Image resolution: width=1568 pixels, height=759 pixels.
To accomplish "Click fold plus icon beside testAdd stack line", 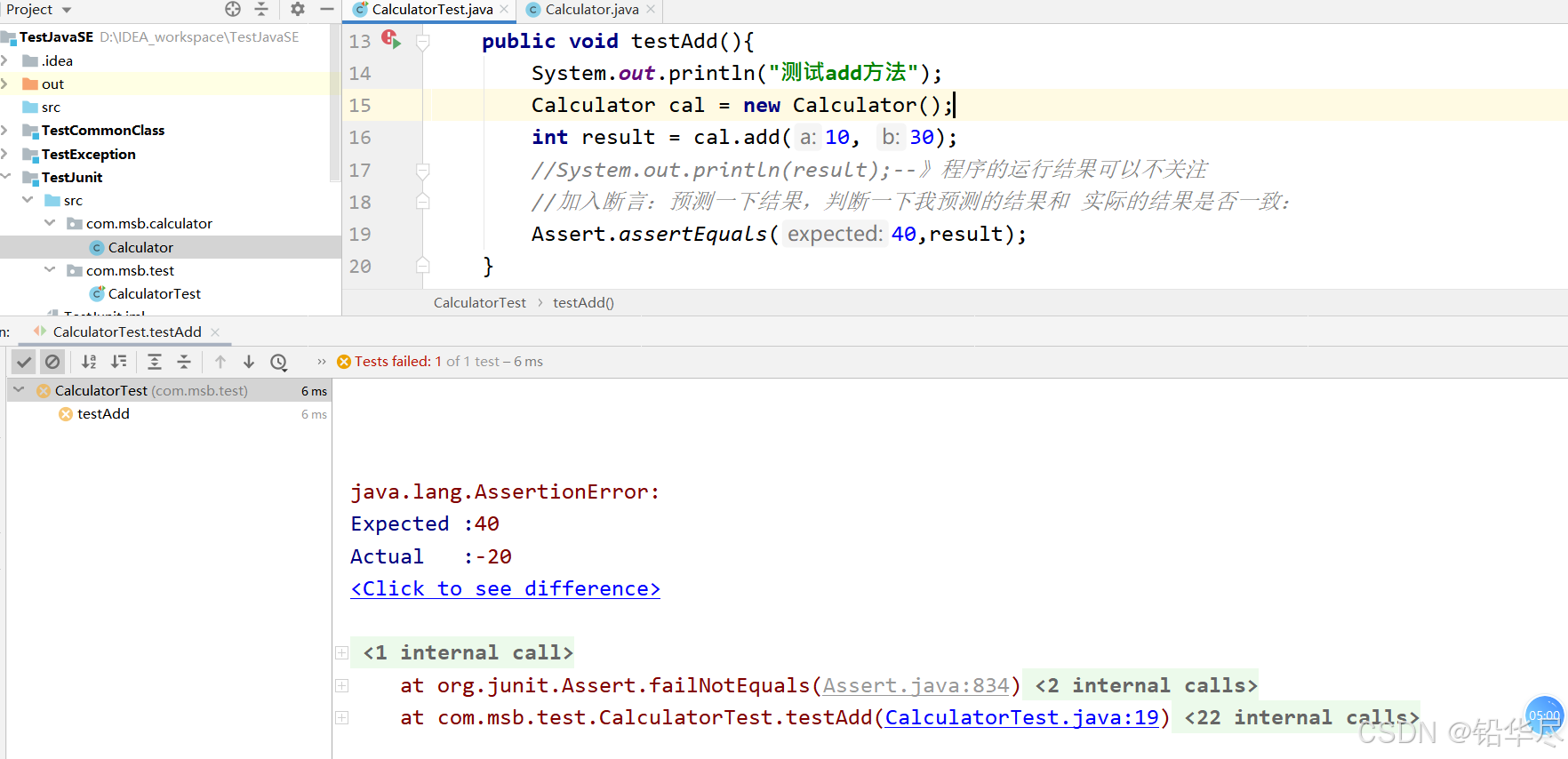I will click(341, 717).
